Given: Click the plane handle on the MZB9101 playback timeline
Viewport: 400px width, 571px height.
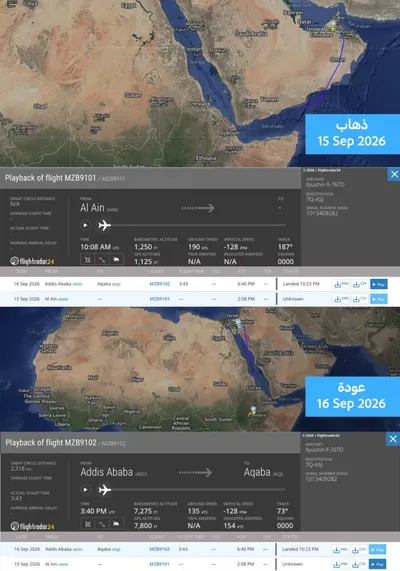Looking at the screenshot, I should pos(105,225).
